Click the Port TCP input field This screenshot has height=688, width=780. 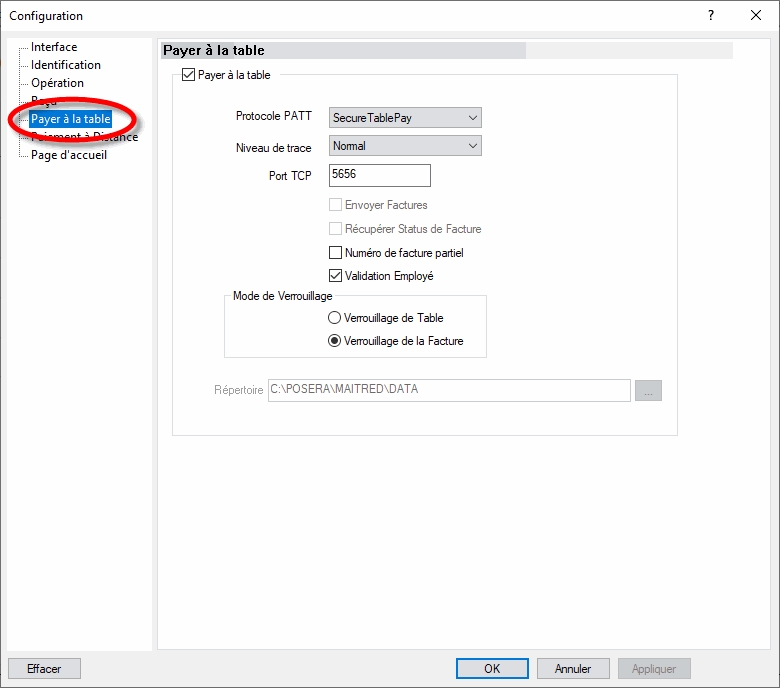pos(379,176)
